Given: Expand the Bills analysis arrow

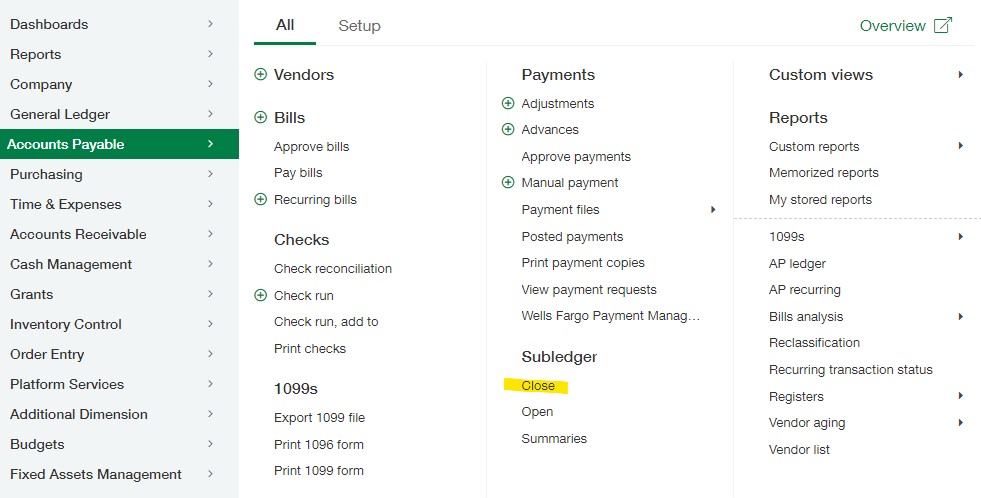Looking at the screenshot, I should (x=960, y=316).
